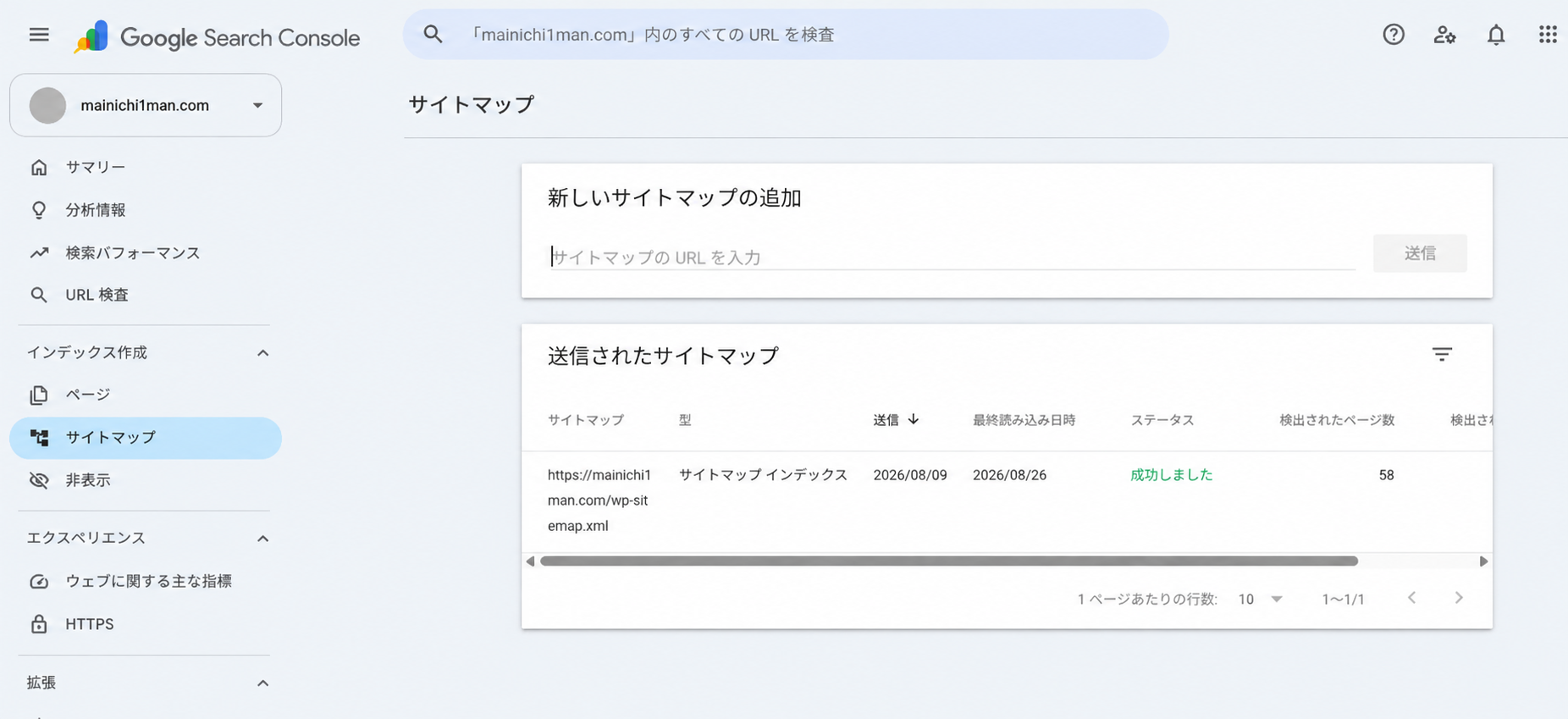Click scrollbar right arrow in sitemap table
Image resolution: width=1568 pixels, height=719 pixels.
coord(1483,561)
